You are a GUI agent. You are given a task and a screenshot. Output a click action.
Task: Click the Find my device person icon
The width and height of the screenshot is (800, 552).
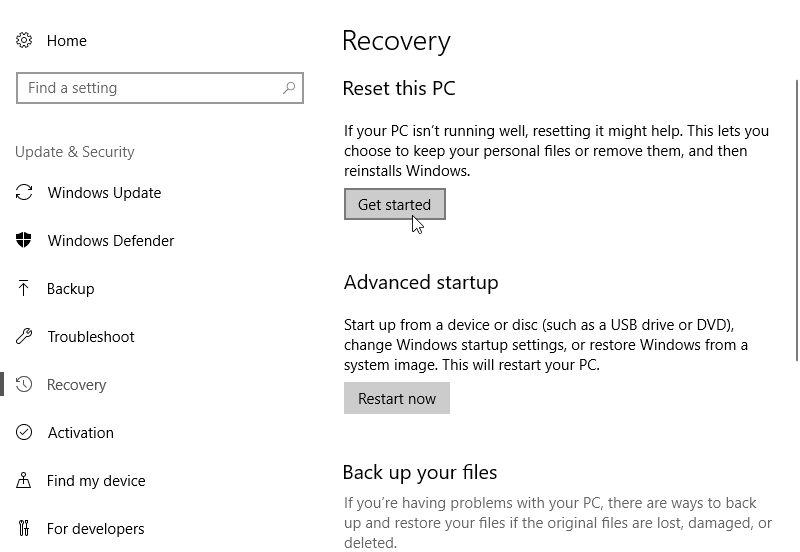tap(24, 481)
